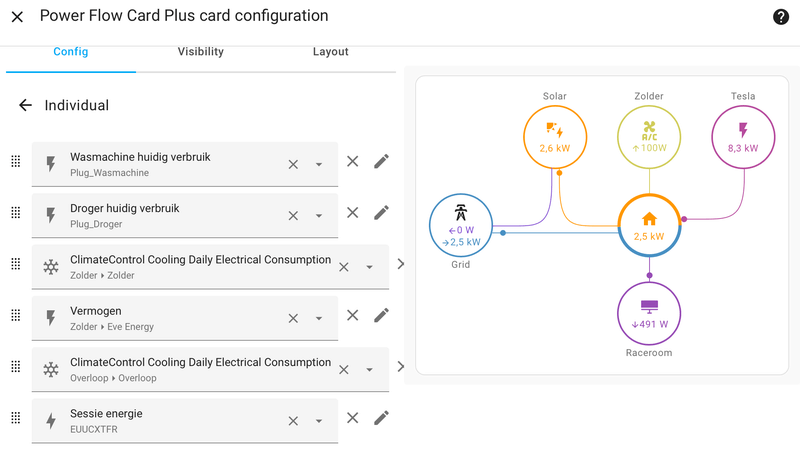Switch to the Layout tab

[331, 52]
